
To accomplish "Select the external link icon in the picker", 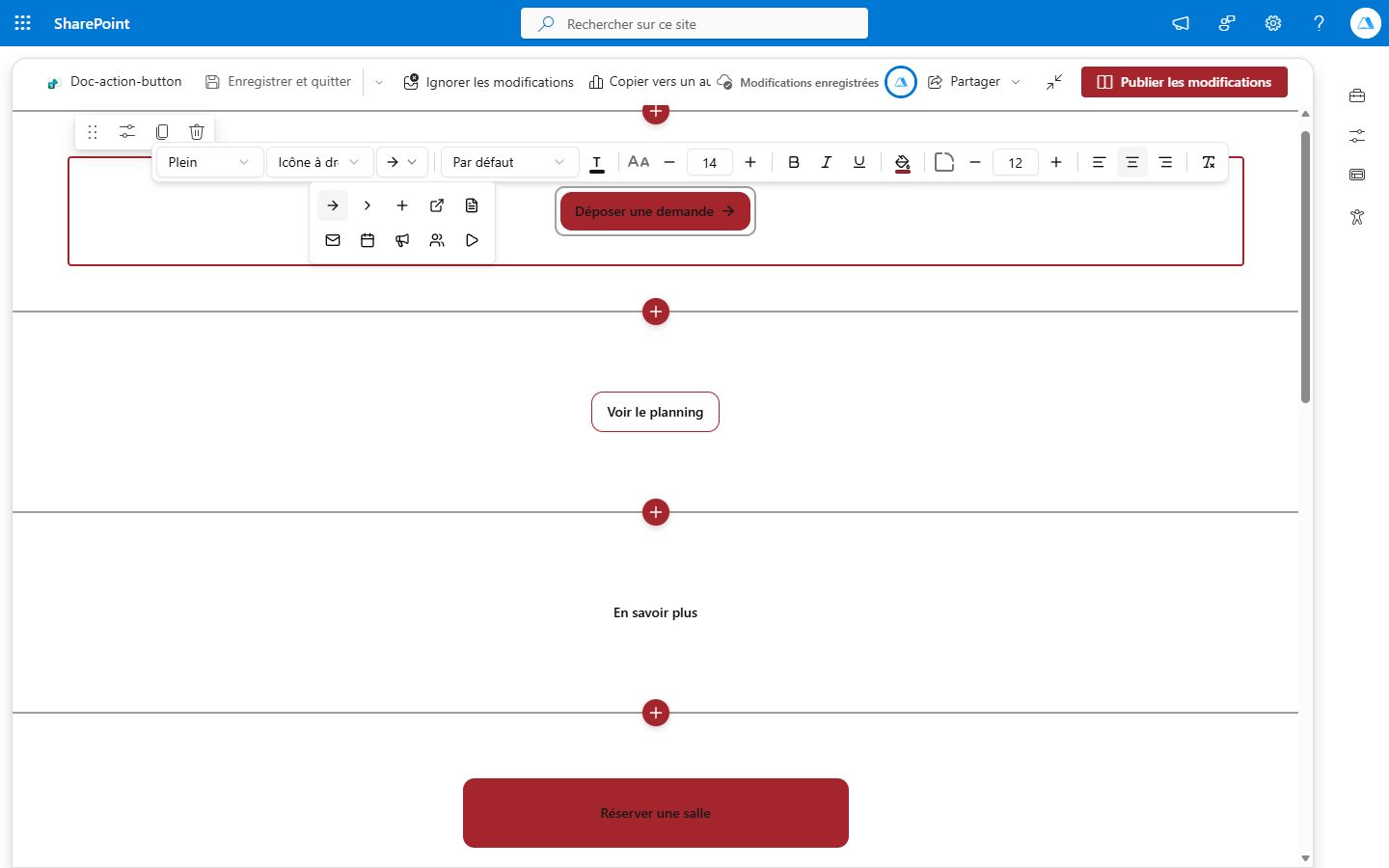I will tap(437, 205).
